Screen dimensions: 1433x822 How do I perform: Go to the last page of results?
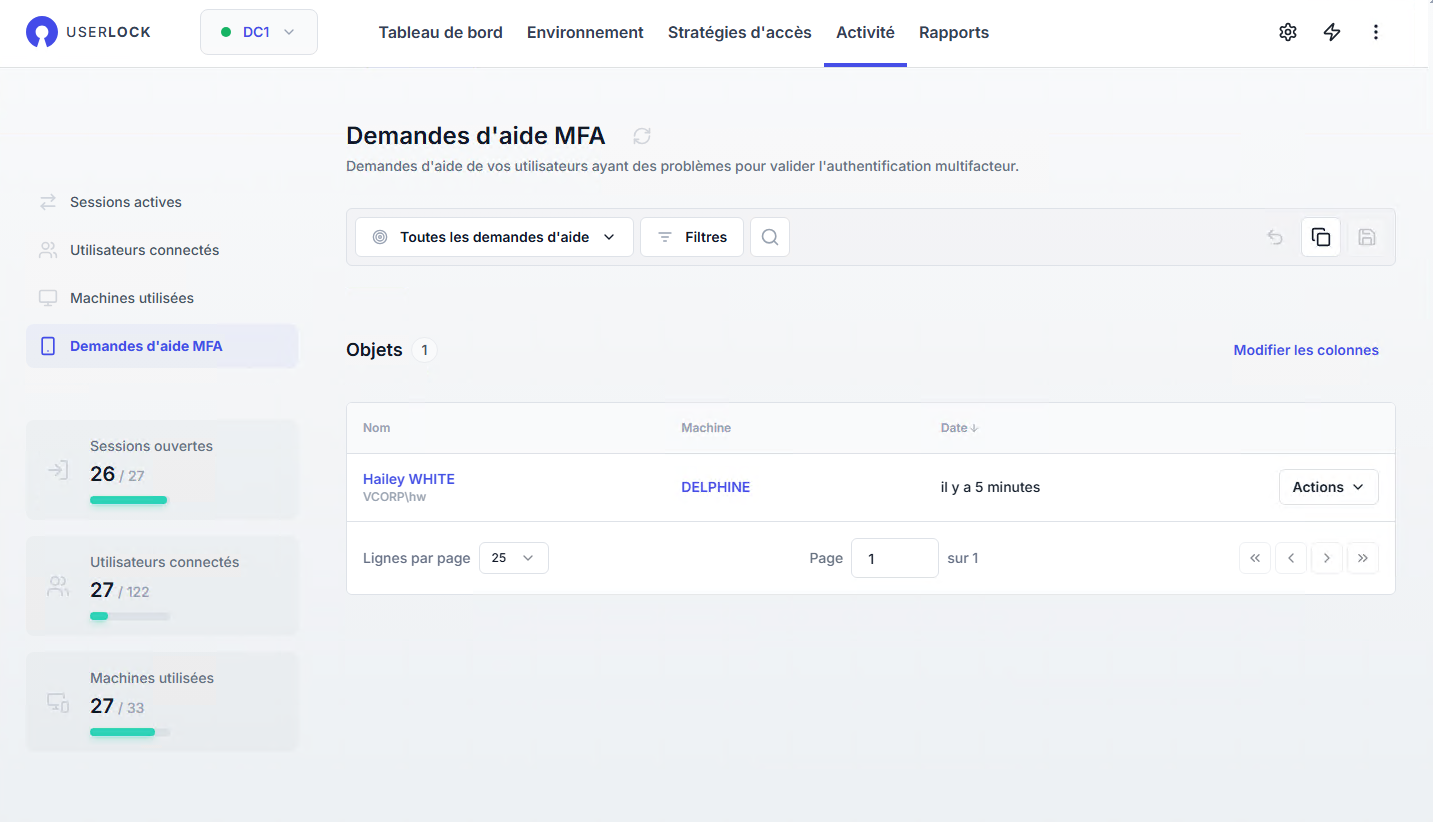click(1363, 558)
